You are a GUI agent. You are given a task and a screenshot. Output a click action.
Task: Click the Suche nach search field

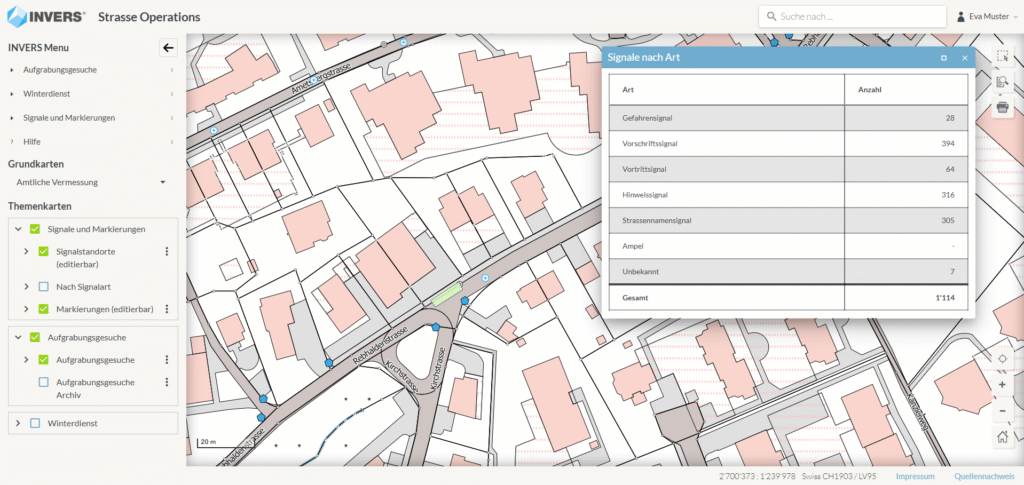(x=855, y=17)
